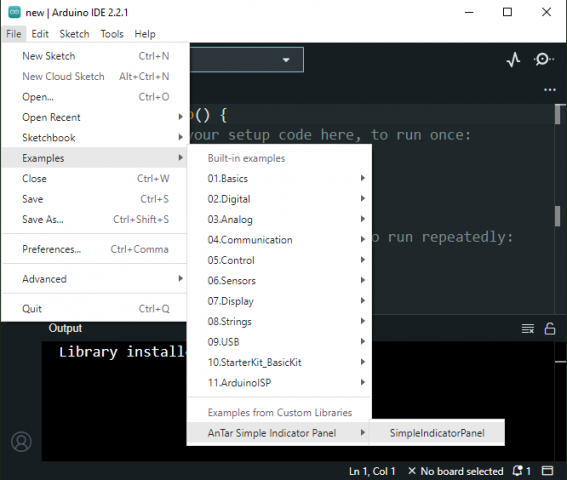This screenshot has height=480, width=567.
Task: Clear output using the lines icon
Action: click(528, 329)
